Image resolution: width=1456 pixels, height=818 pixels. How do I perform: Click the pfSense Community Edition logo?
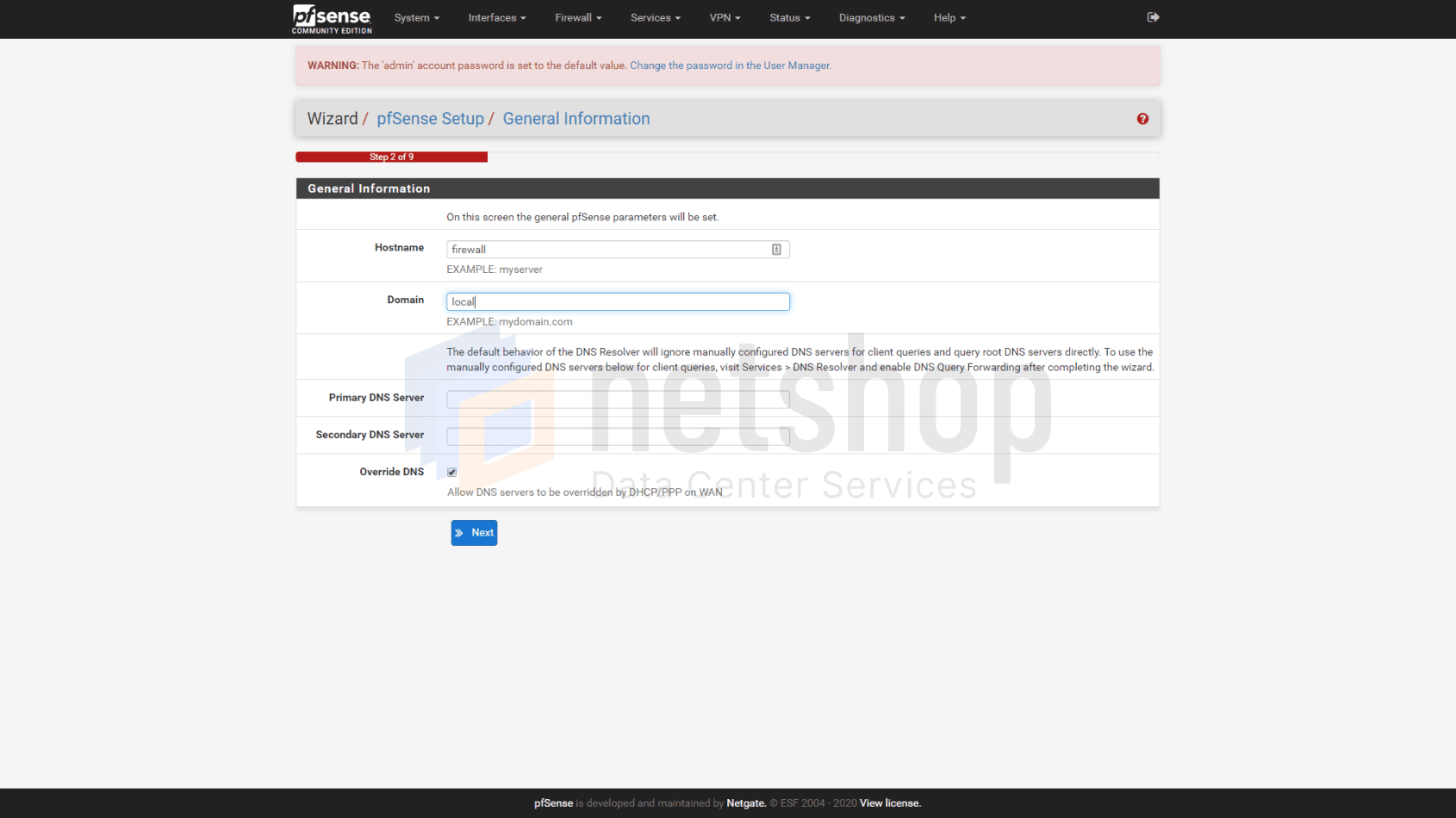click(x=331, y=18)
